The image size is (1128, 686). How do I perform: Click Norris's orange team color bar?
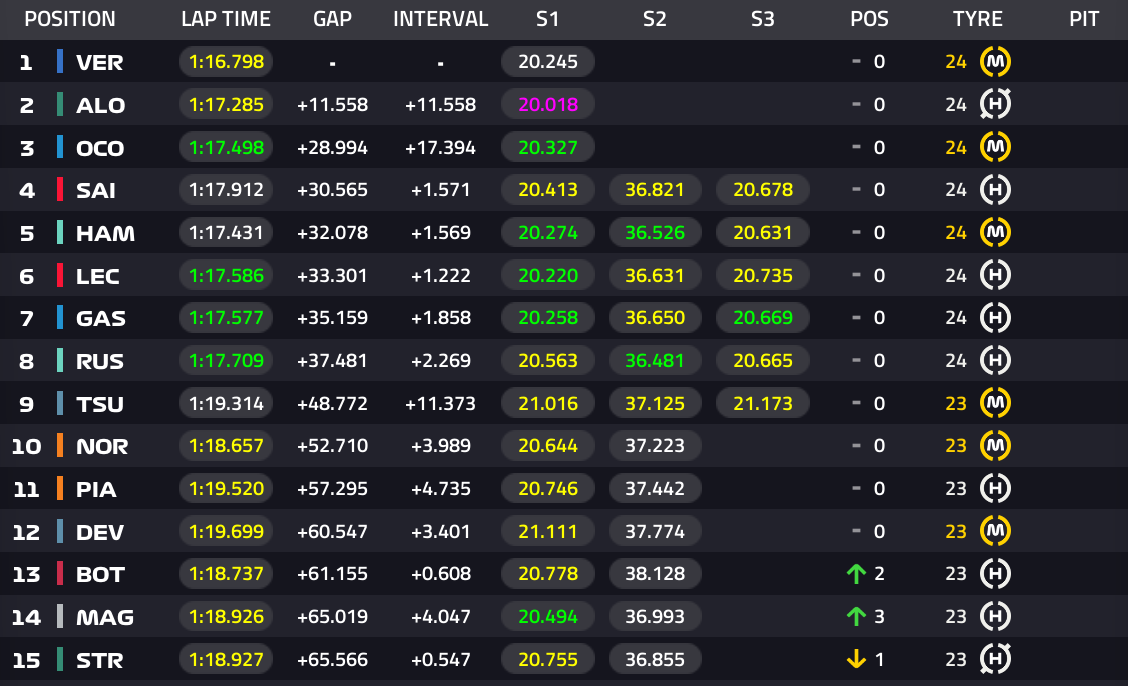[60, 445]
